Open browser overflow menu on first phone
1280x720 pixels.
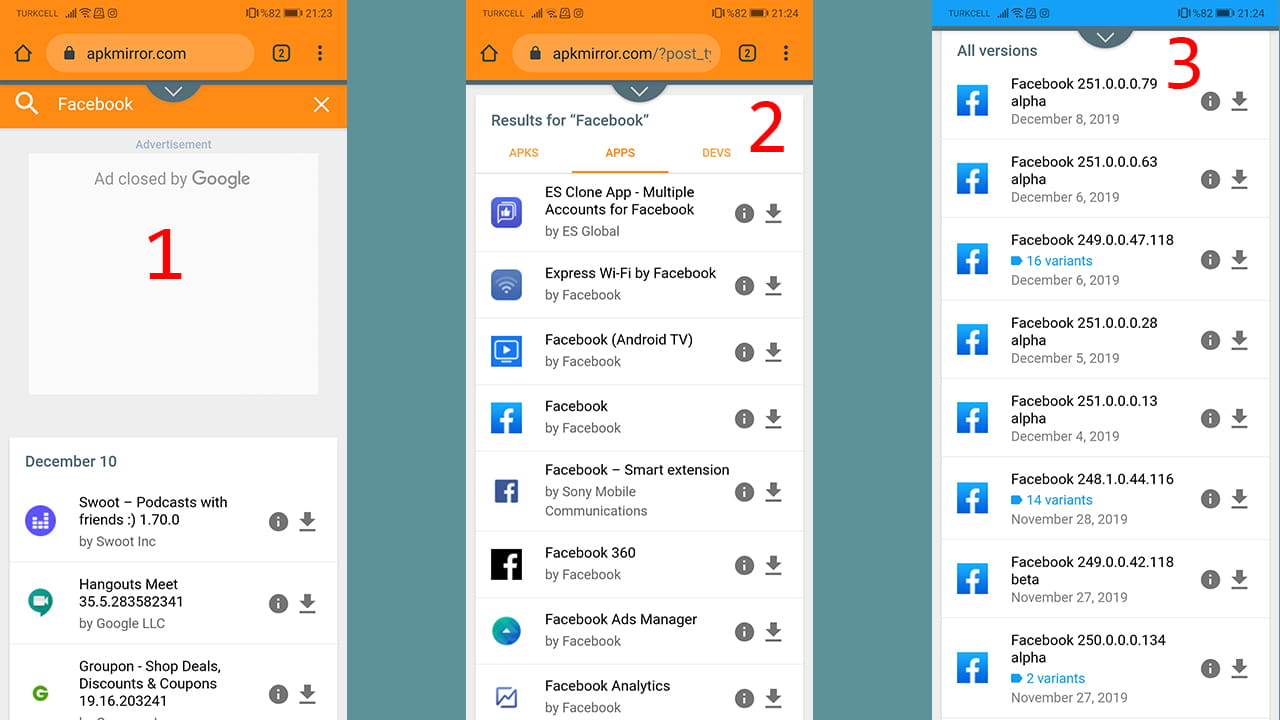tap(320, 53)
